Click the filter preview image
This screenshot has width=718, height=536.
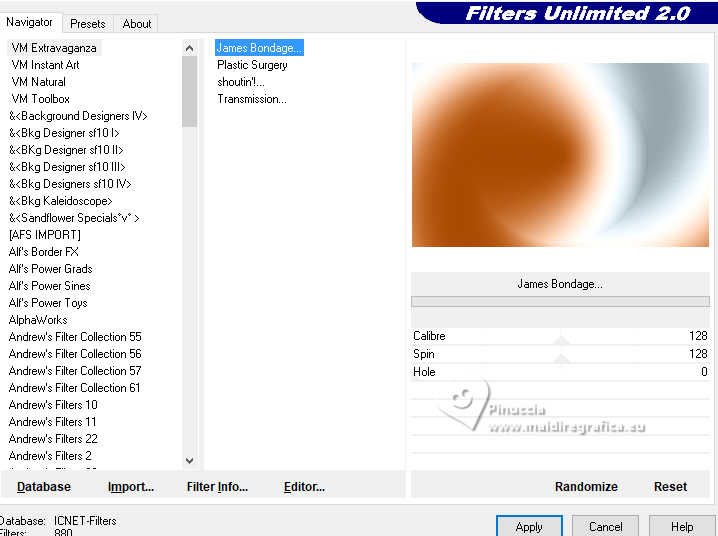[560, 155]
